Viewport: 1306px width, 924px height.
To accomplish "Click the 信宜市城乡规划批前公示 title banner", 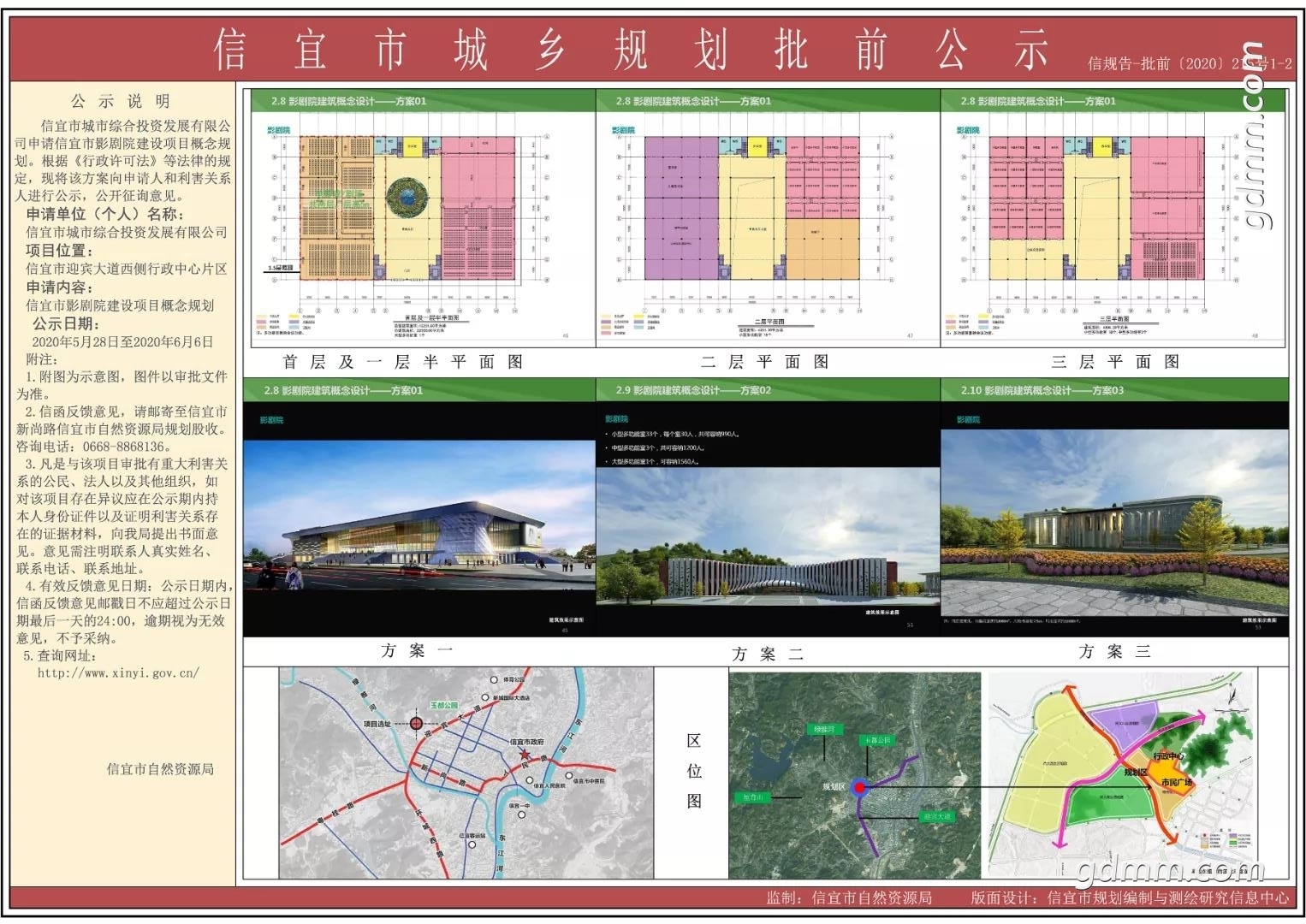I will (631, 50).
